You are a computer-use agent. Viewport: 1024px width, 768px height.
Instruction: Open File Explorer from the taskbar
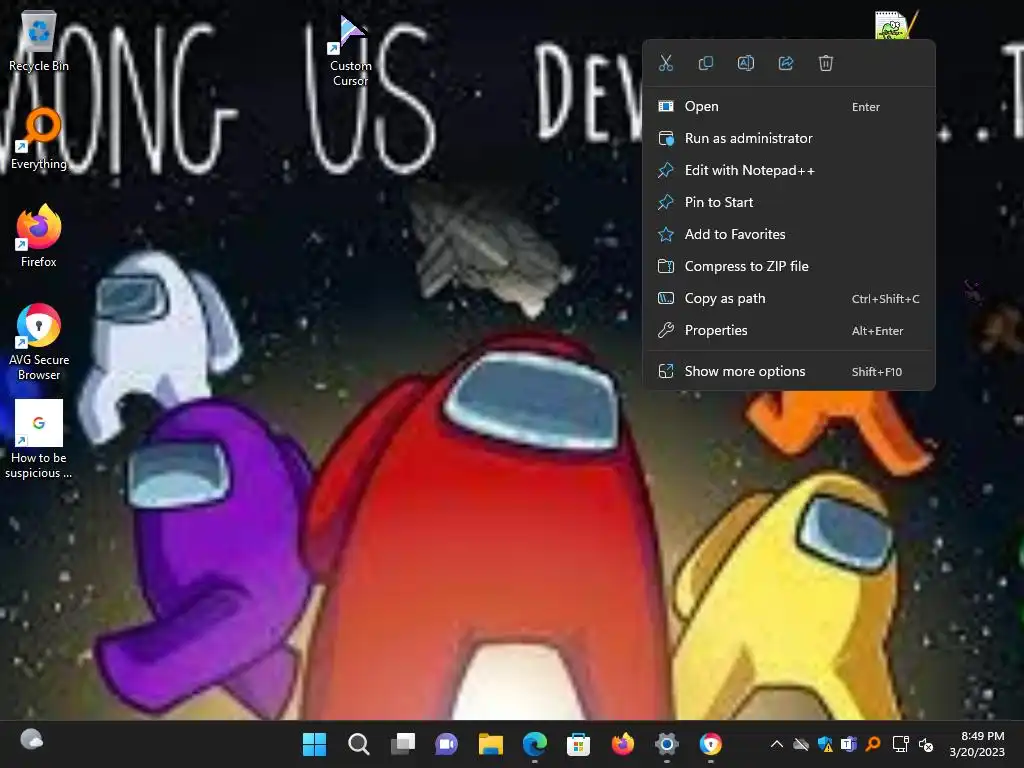pos(490,744)
